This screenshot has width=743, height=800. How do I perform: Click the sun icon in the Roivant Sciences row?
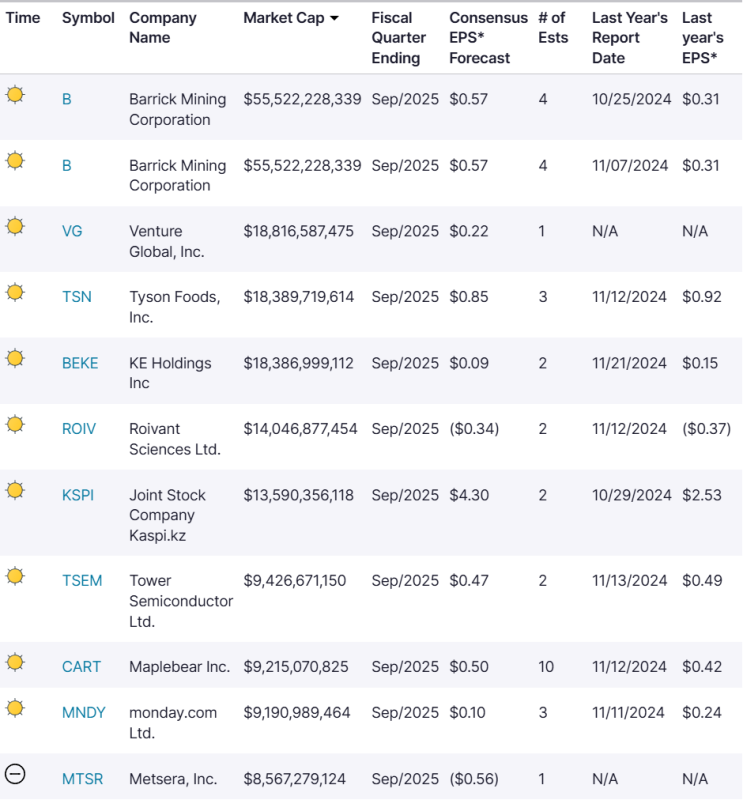[x=15, y=424]
